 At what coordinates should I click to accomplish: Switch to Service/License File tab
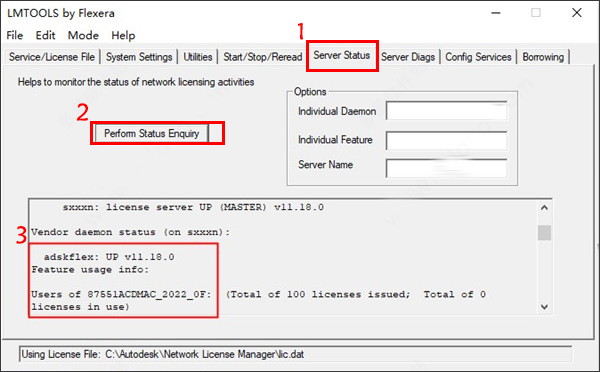[x=52, y=57]
